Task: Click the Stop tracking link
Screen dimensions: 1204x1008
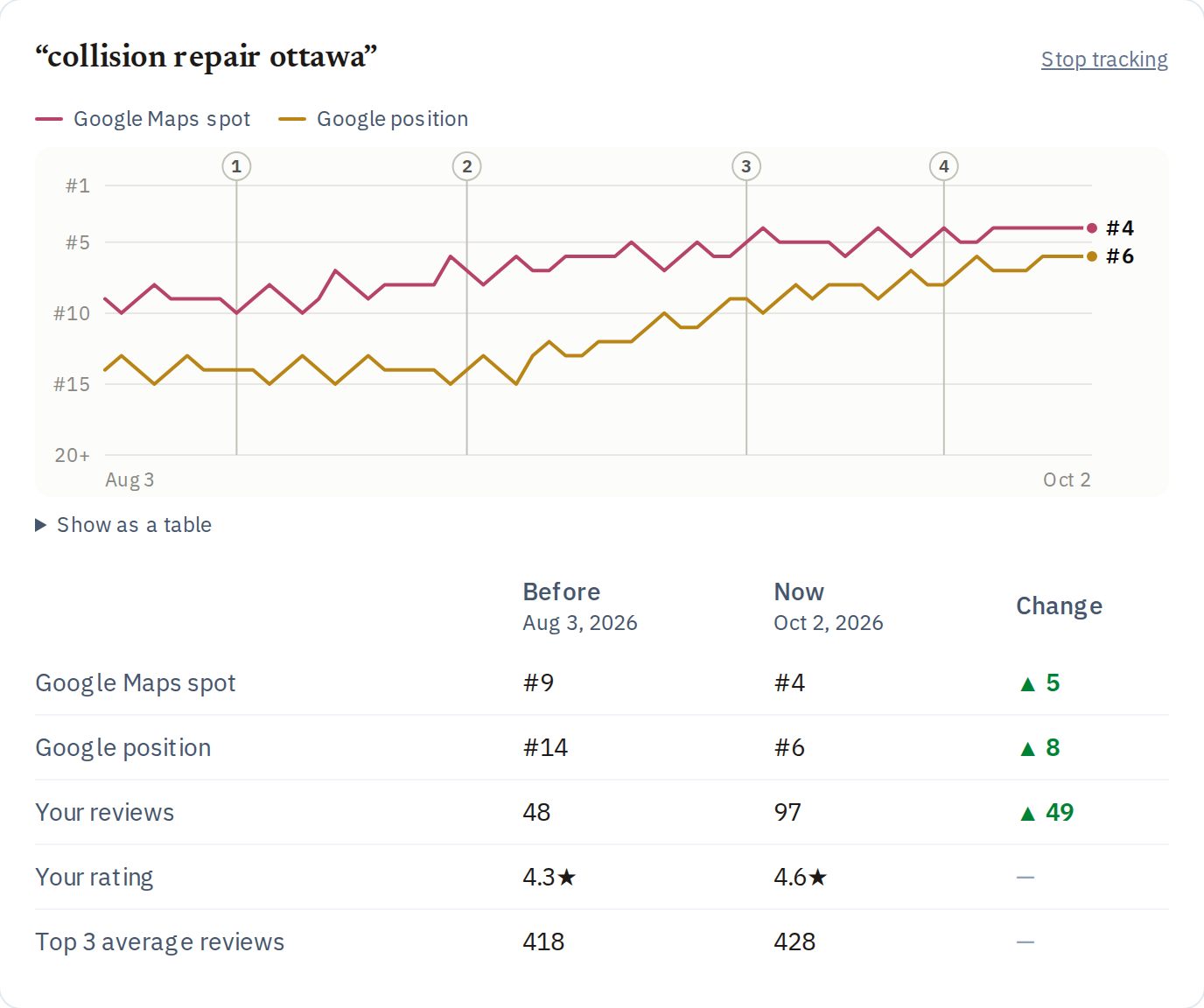Action: (x=1104, y=59)
